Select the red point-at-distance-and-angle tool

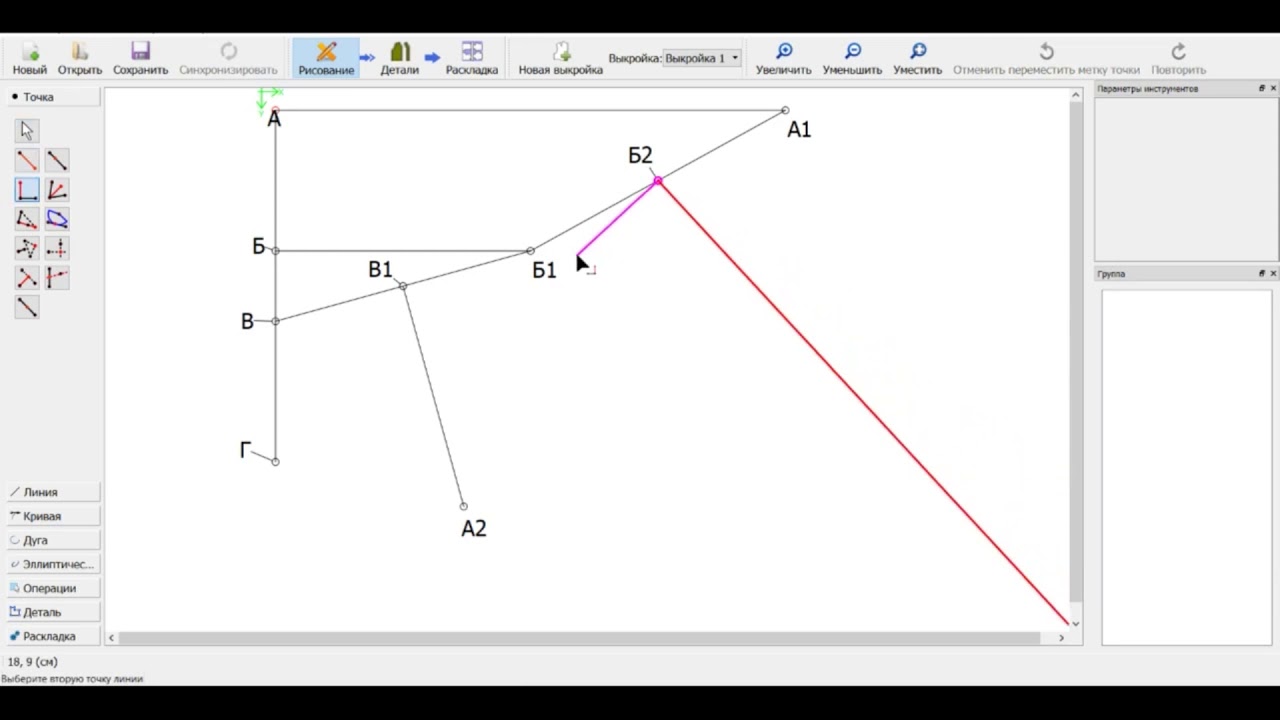(27, 160)
